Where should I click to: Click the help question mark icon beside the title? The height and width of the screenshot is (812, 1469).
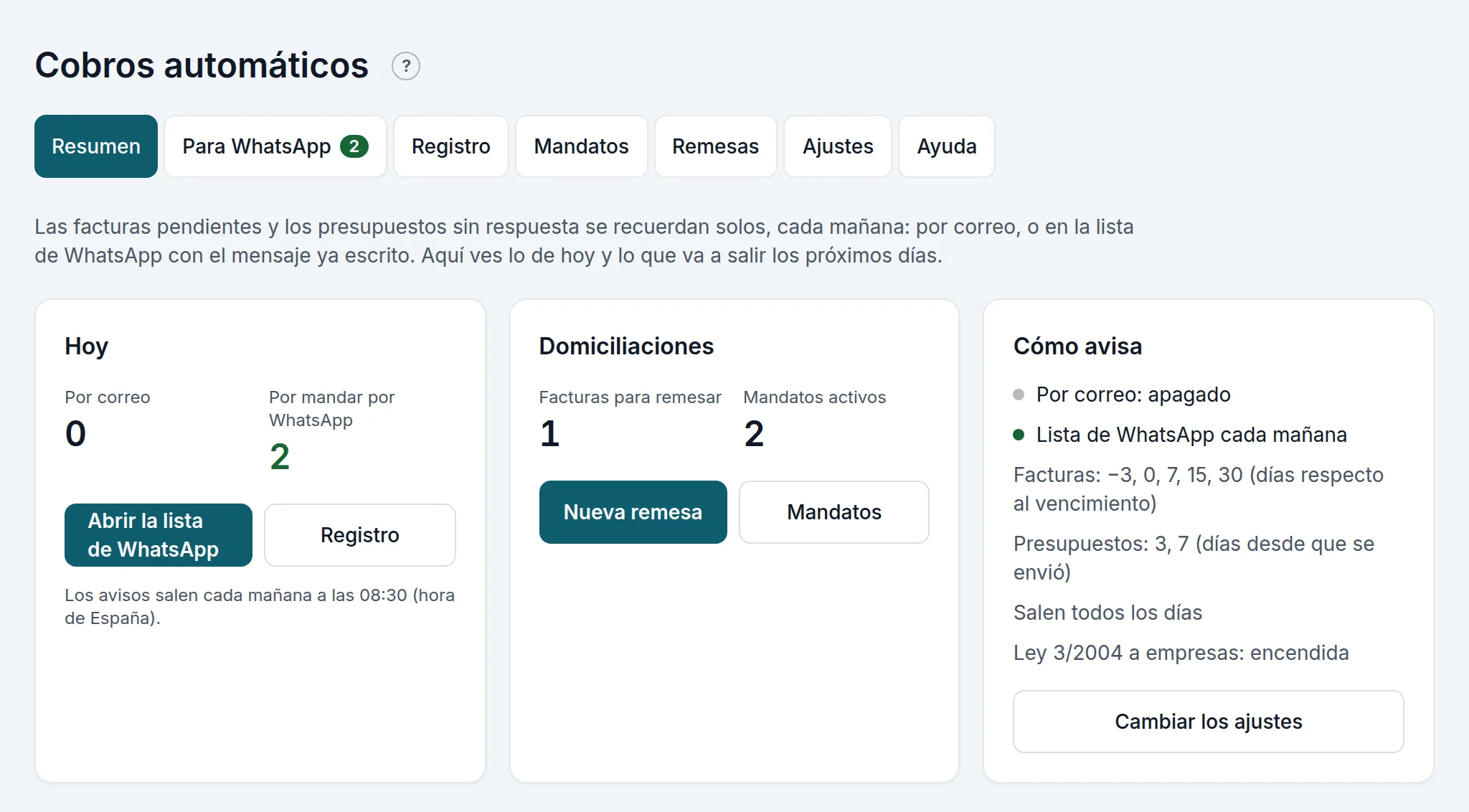405,66
